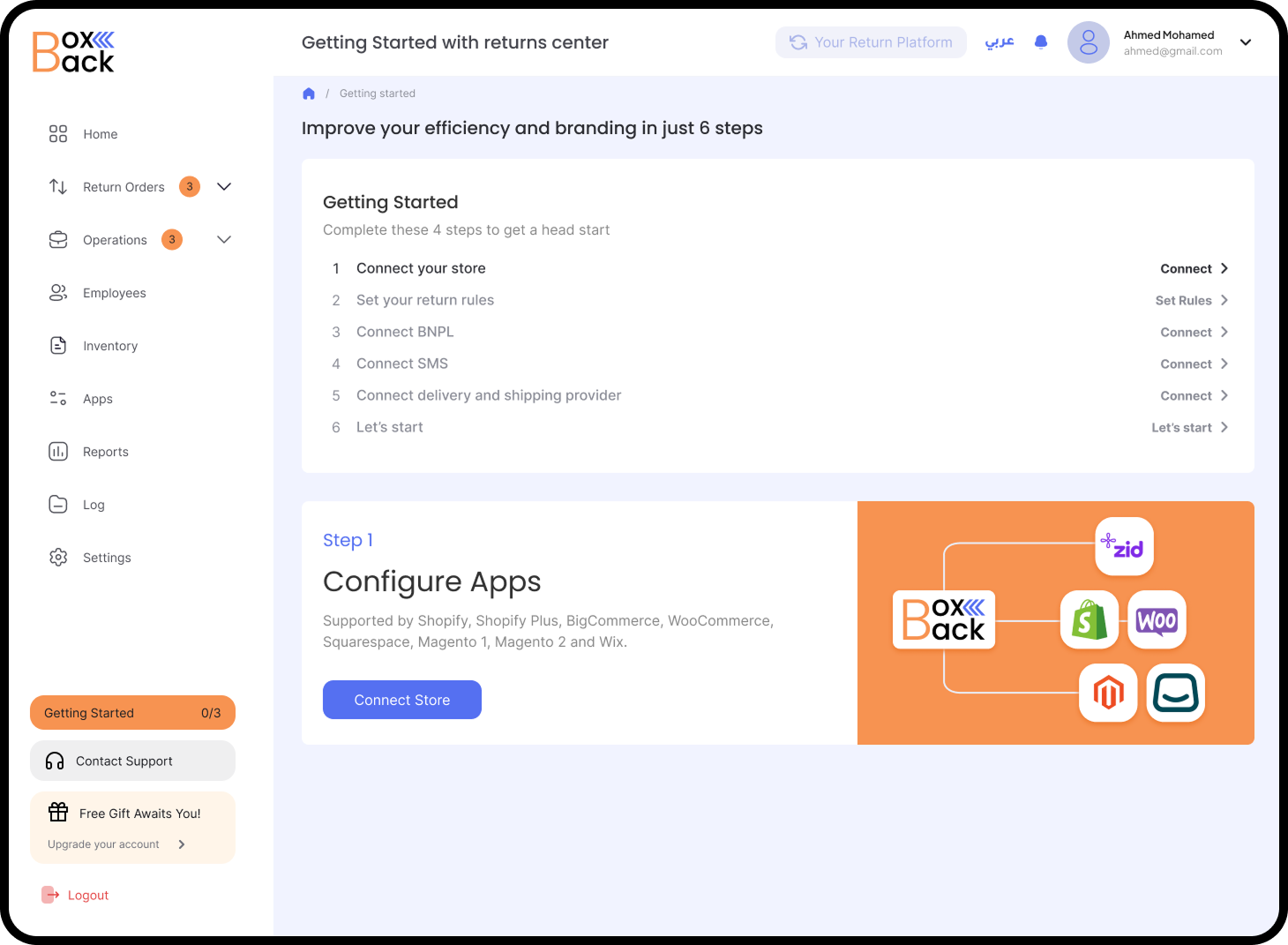
Task: Click the Shopify logo icon
Action: click(x=1090, y=620)
